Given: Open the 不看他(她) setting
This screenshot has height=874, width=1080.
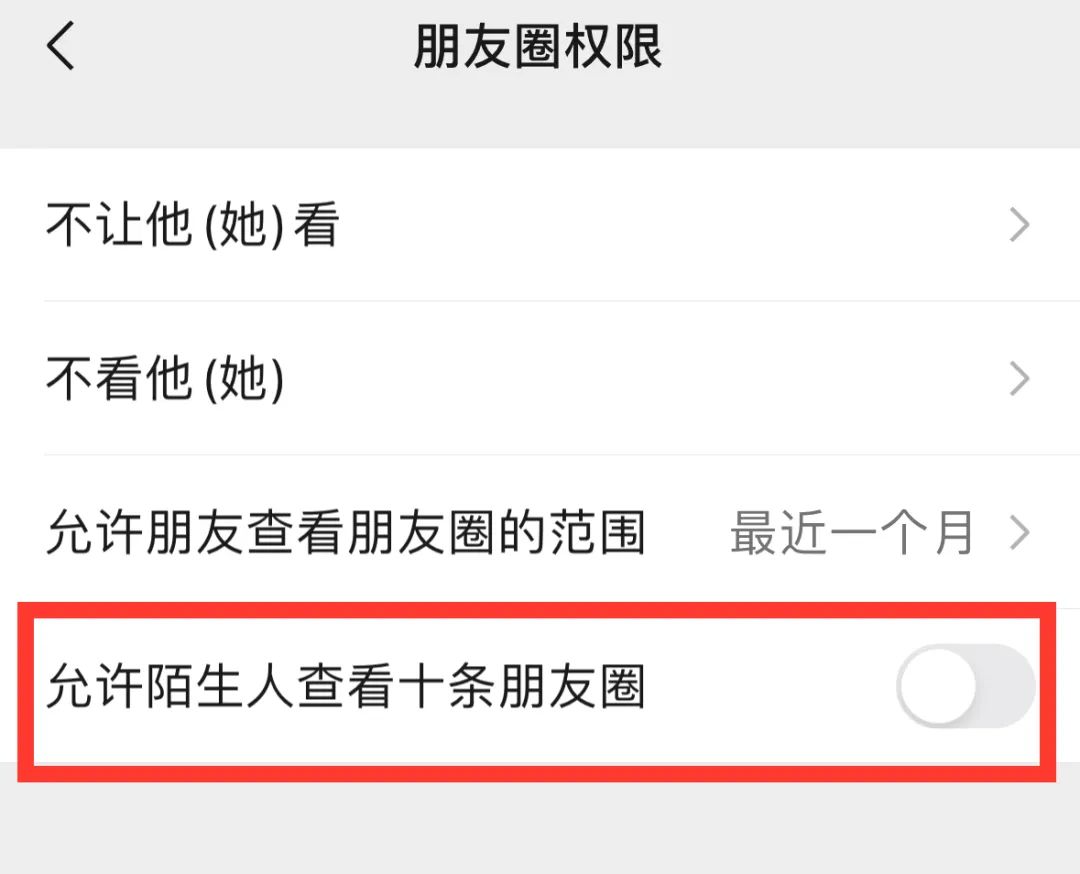Looking at the screenshot, I should pos(540,380).
